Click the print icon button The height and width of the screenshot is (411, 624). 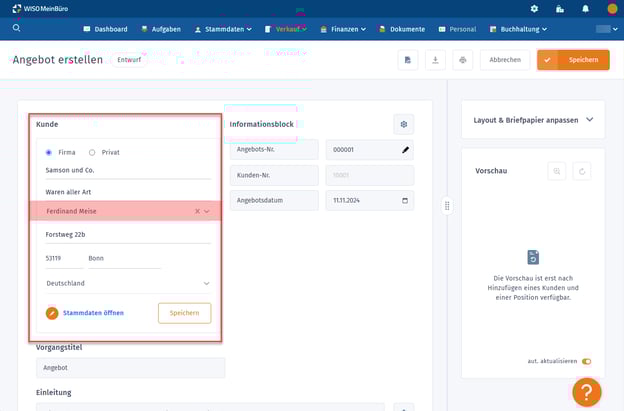(462, 60)
